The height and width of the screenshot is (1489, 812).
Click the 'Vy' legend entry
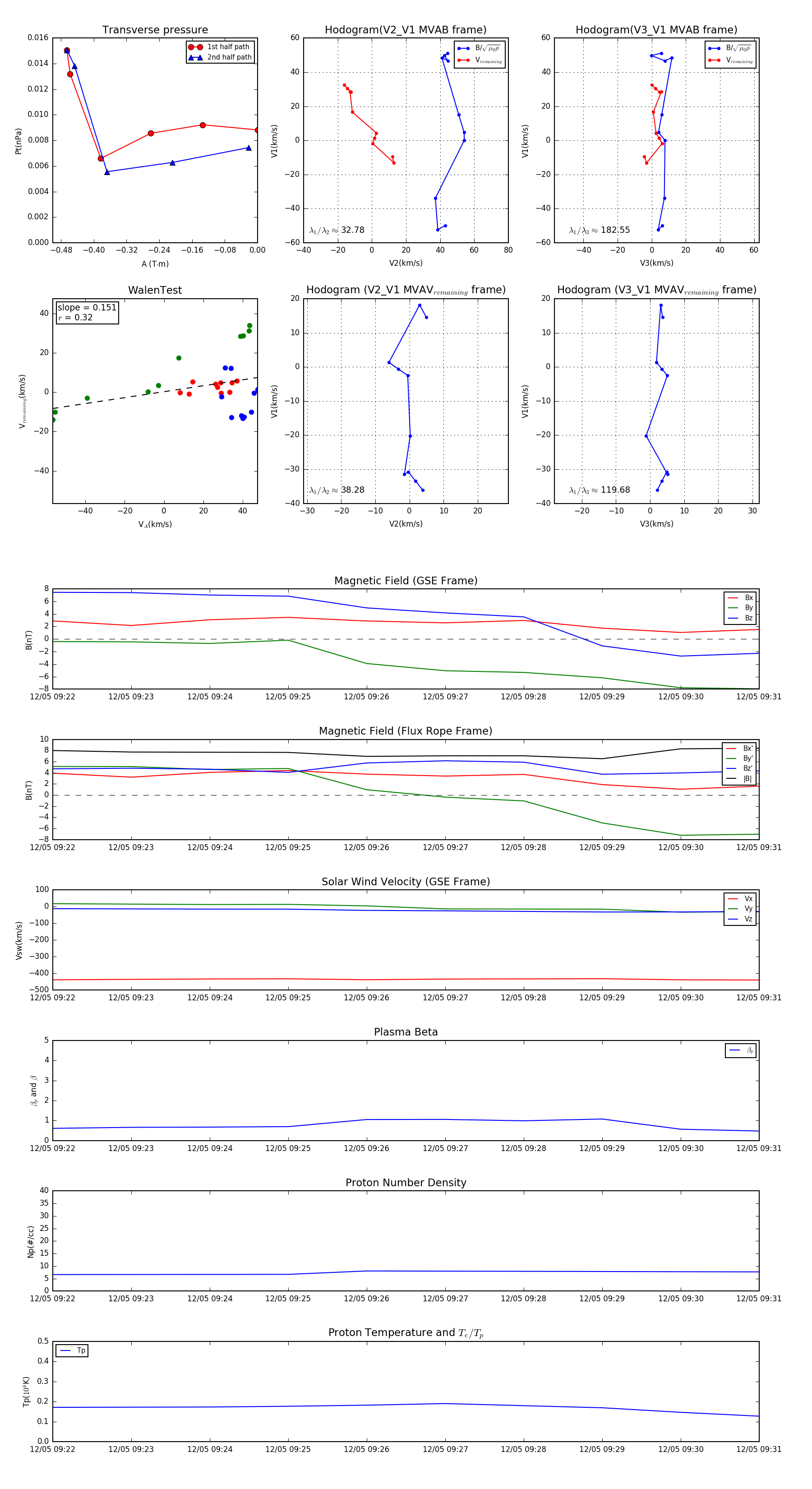[x=740, y=909]
